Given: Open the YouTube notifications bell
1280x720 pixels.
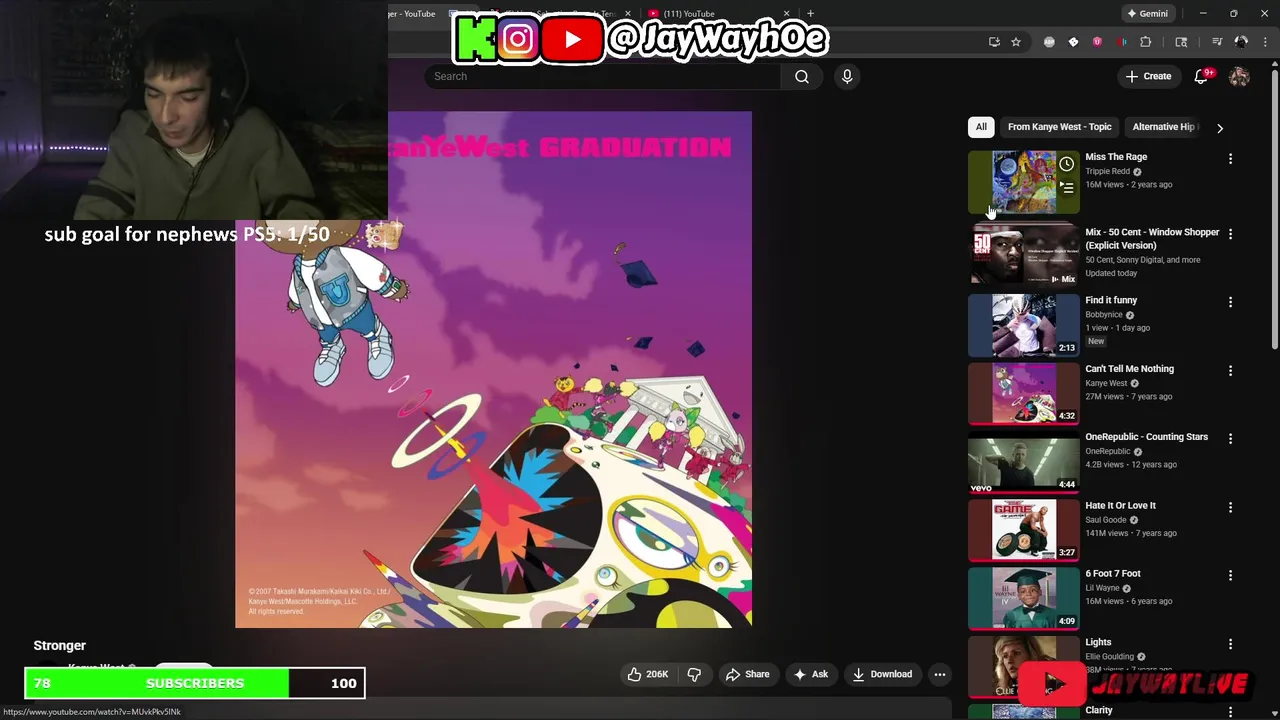Looking at the screenshot, I should click(1202, 76).
